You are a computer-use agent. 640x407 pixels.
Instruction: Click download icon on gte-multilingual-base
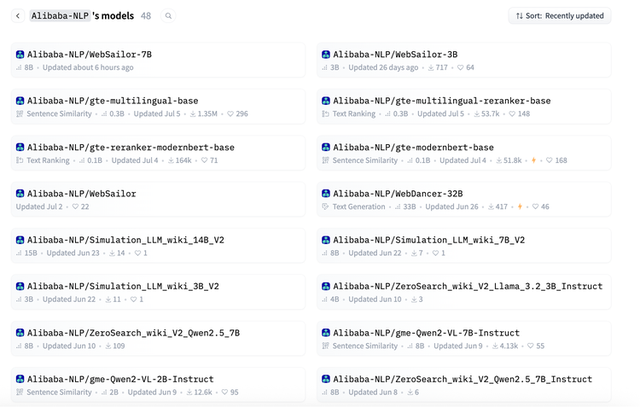(x=193, y=114)
